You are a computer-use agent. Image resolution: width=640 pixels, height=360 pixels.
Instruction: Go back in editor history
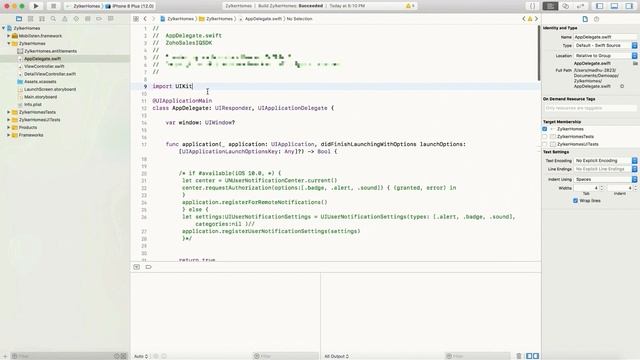click(145, 19)
